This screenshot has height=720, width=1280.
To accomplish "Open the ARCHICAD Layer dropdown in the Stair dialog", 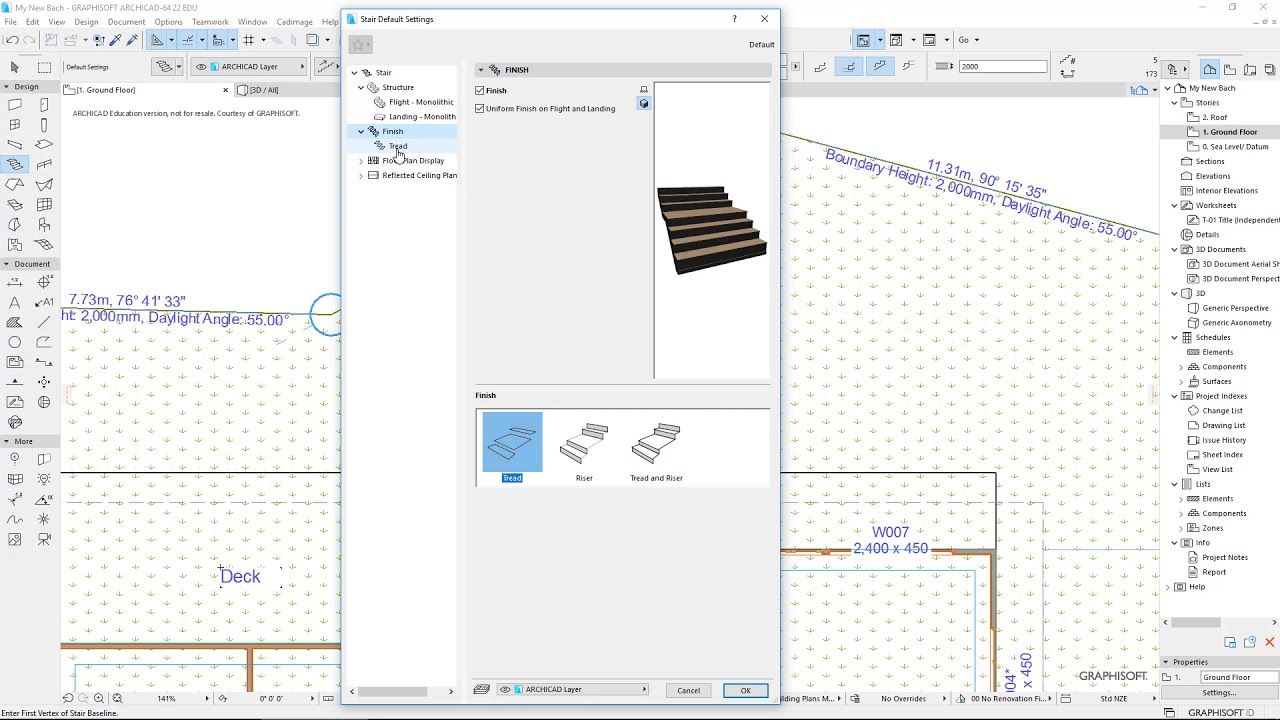I will pos(575,689).
